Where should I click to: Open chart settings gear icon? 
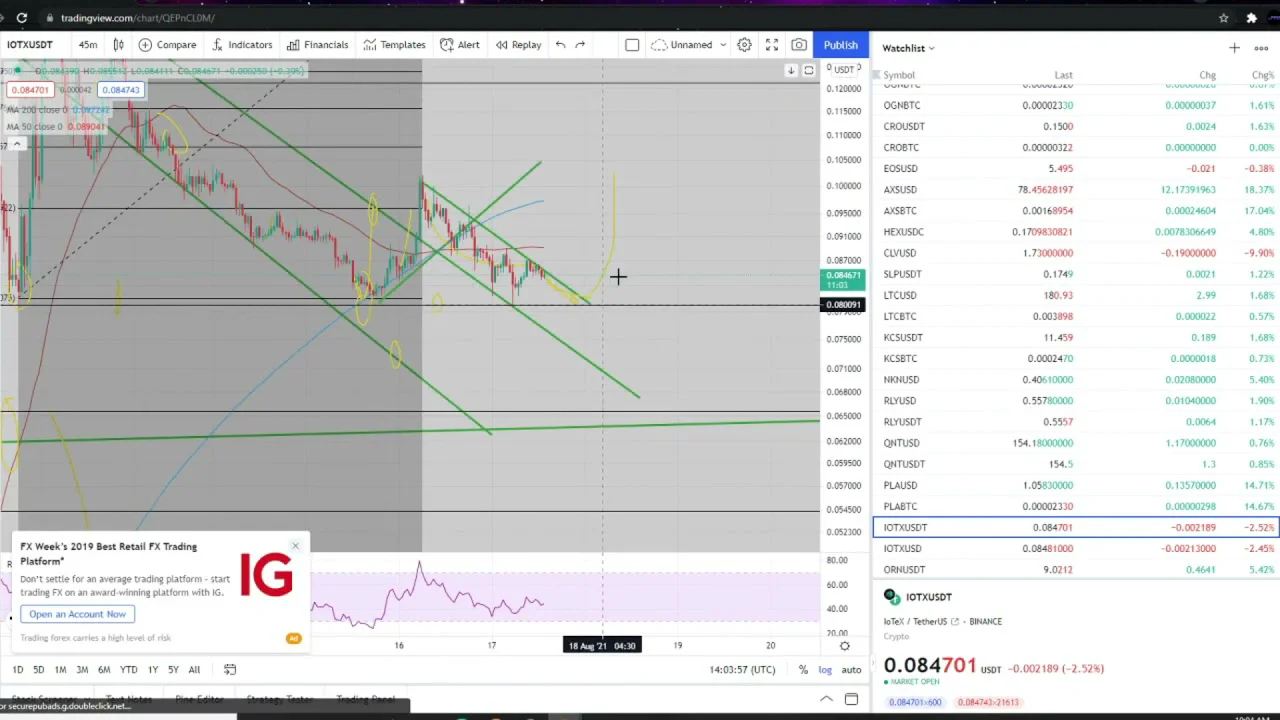744,45
